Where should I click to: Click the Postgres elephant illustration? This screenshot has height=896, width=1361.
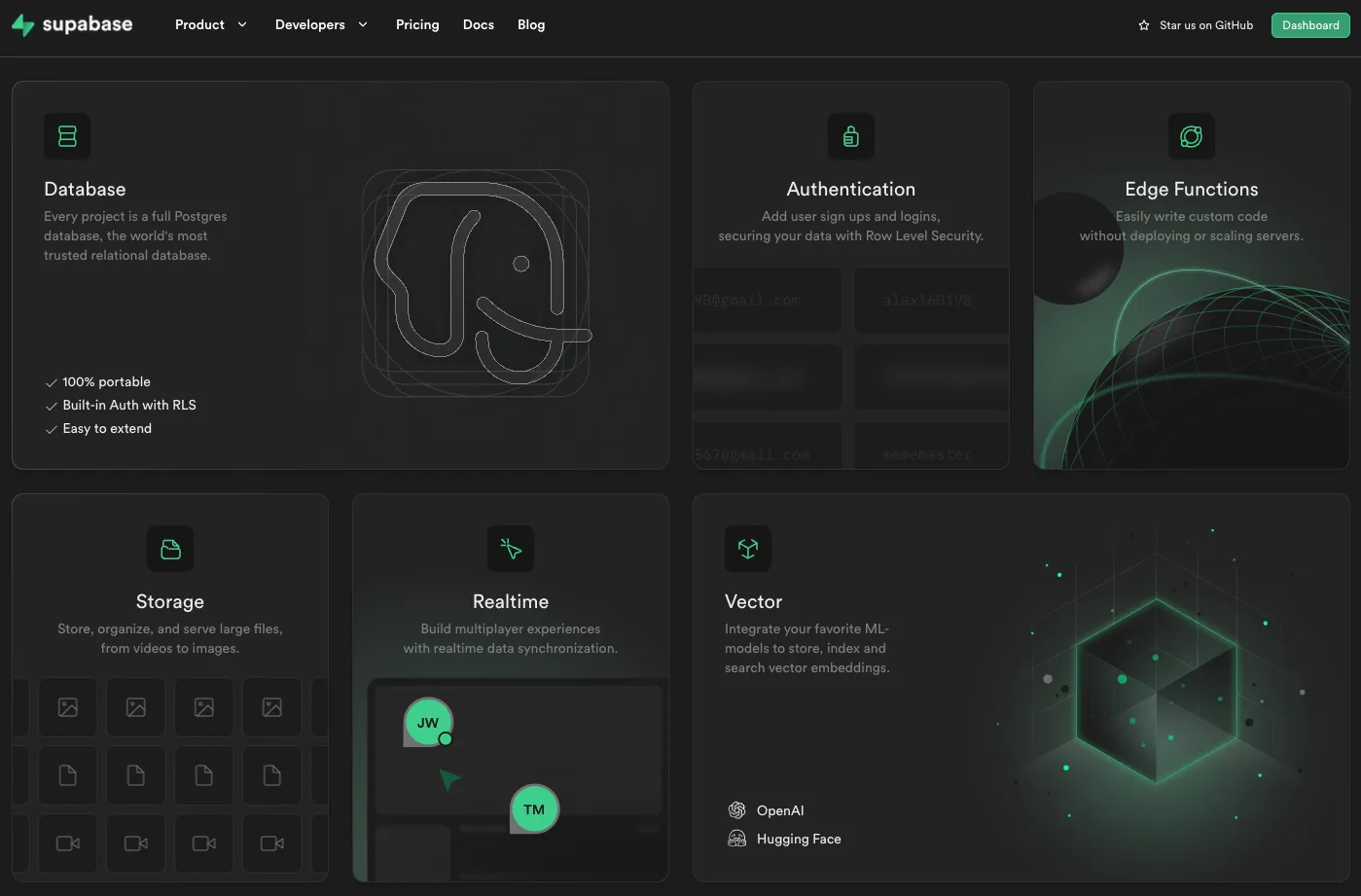coord(477,283)
